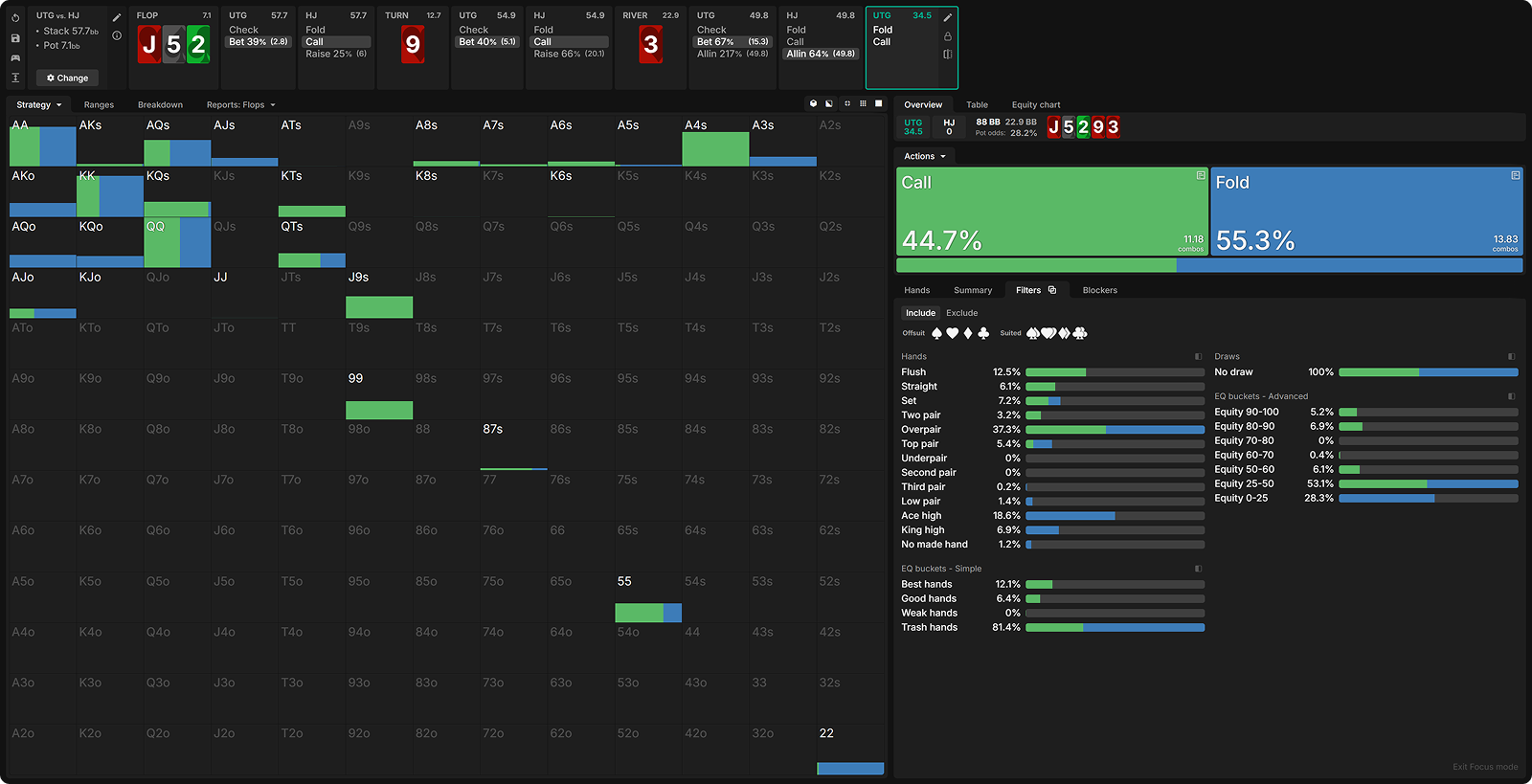
Task: Open the Blockers tab
Action: pyautogui.click(x=1099, y=290)
